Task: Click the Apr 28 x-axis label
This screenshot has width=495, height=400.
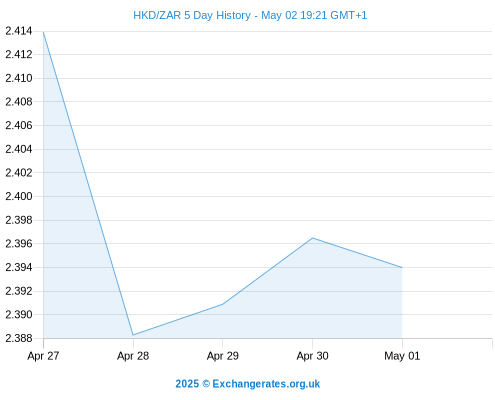Action: pyautogui.click(x=133, y=356)
